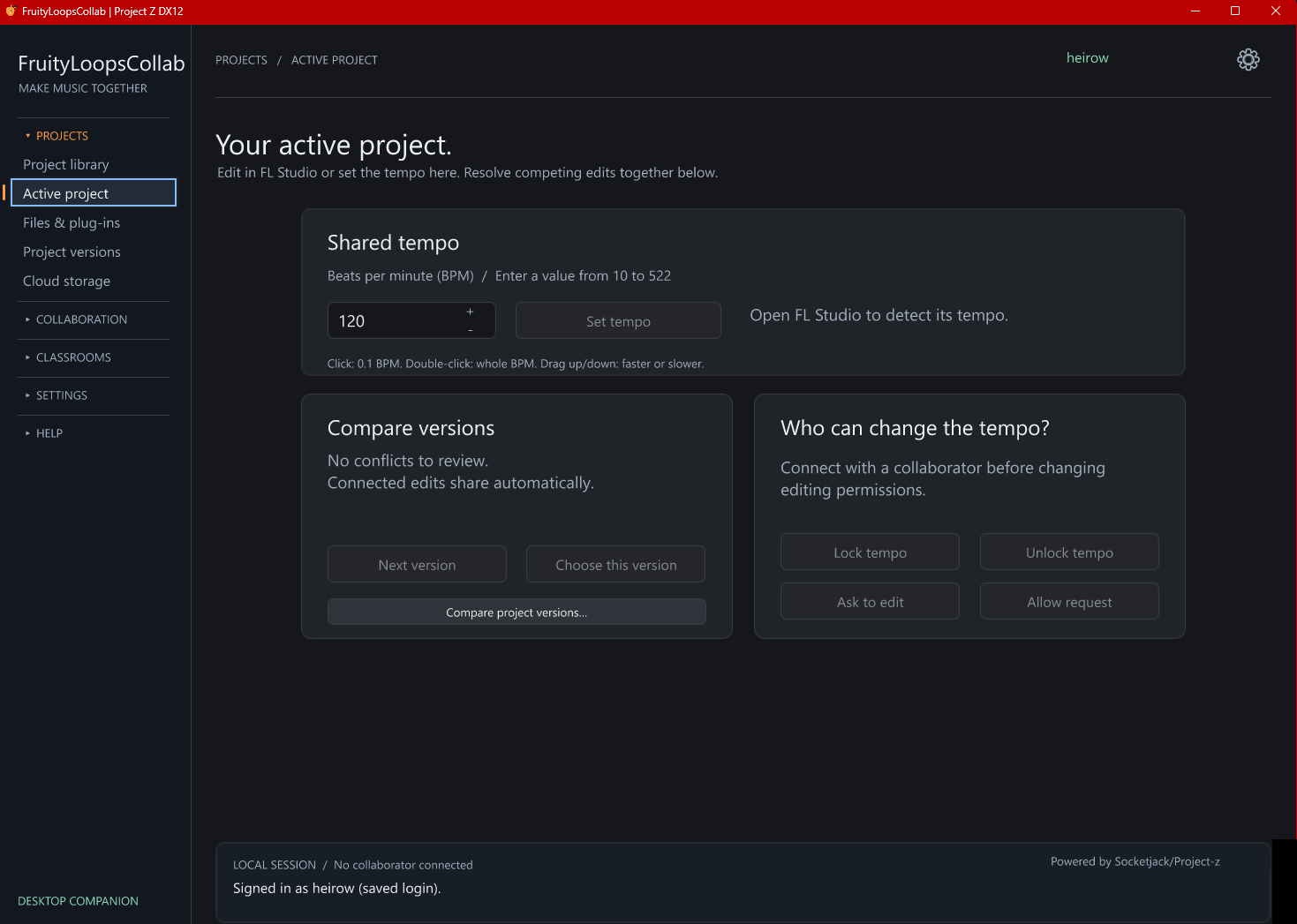The height and width of the screenshot is (924, 1297).
Task: Increase BPM with the plus stepper
Action: 470,312
